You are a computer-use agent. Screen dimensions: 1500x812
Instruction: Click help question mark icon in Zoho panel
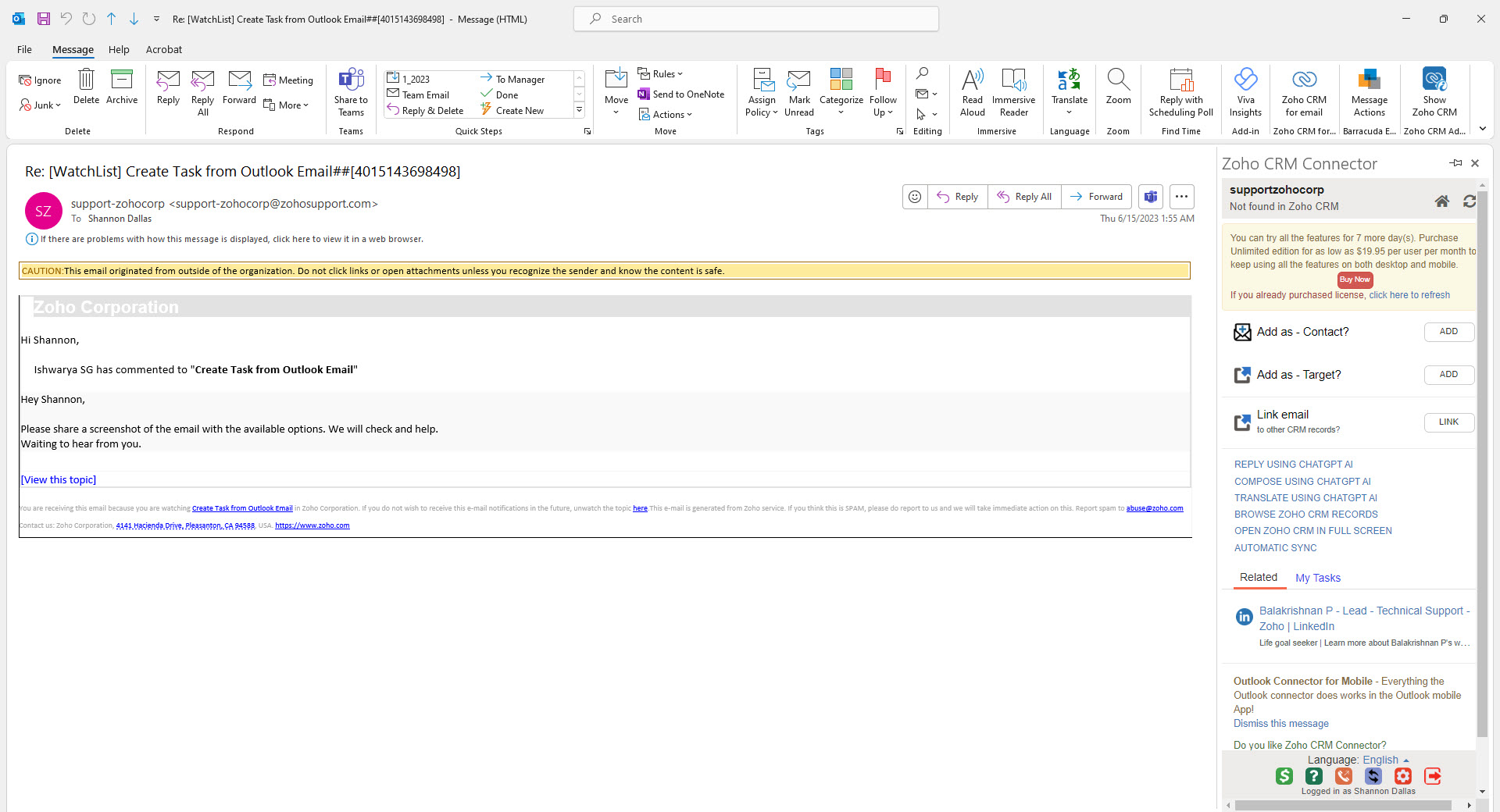pyautogui.click(x=1314, y=776)
